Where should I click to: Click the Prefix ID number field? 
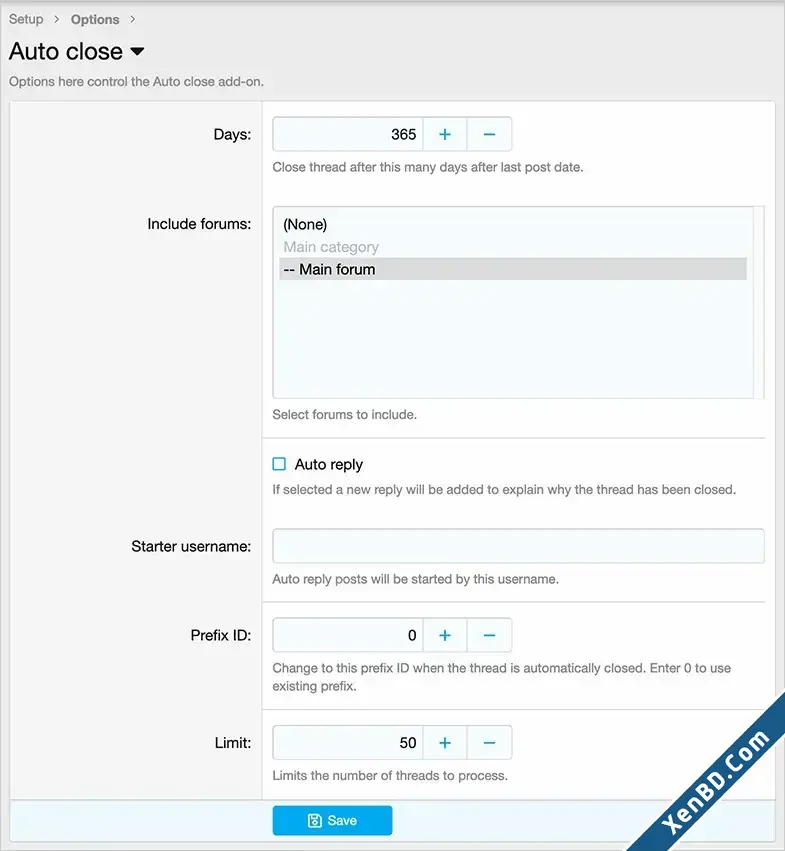[348, 635]
